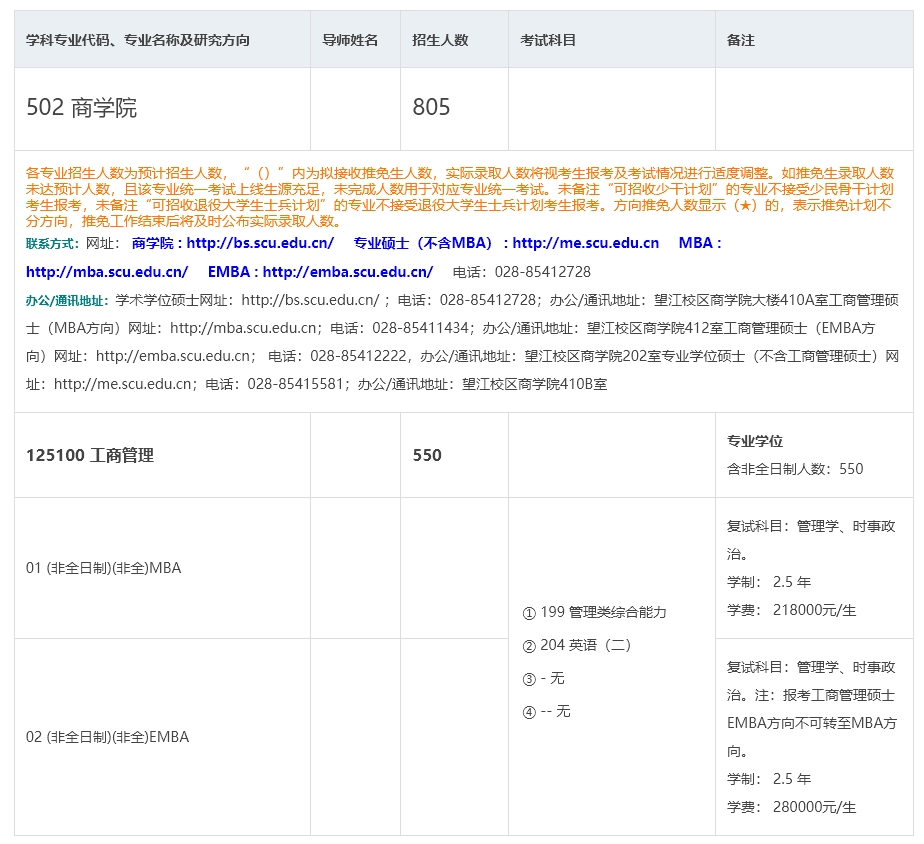Click 学制 2.5 年 in MBA remarks
924x844 pixels.
tap(769, 582)
